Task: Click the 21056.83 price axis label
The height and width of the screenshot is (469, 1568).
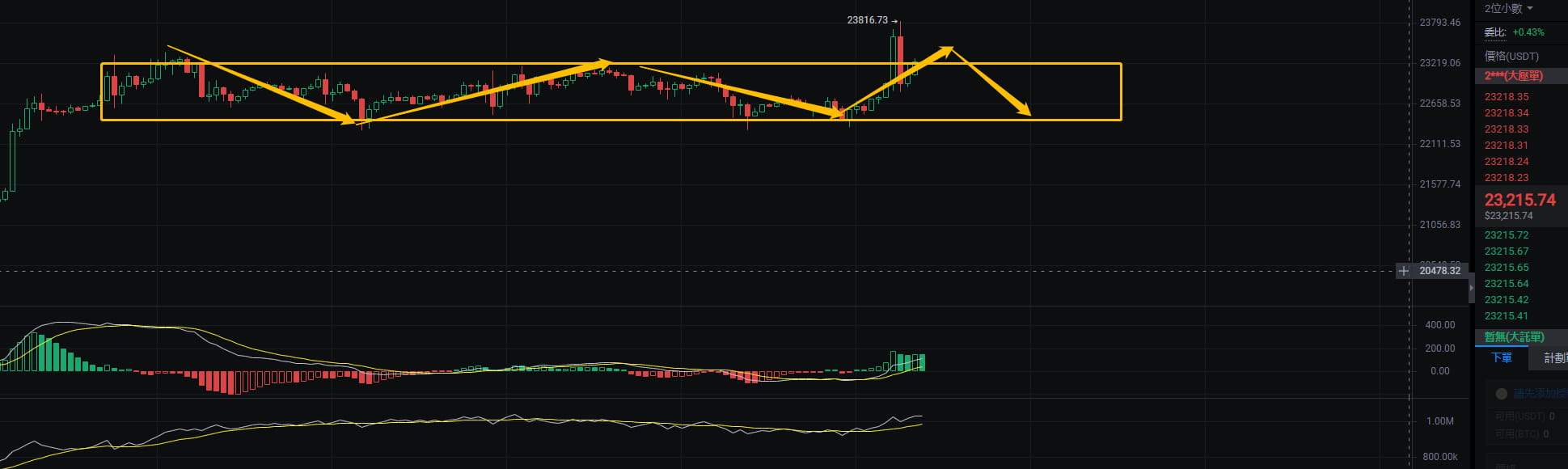Action: coord(1440,225)
